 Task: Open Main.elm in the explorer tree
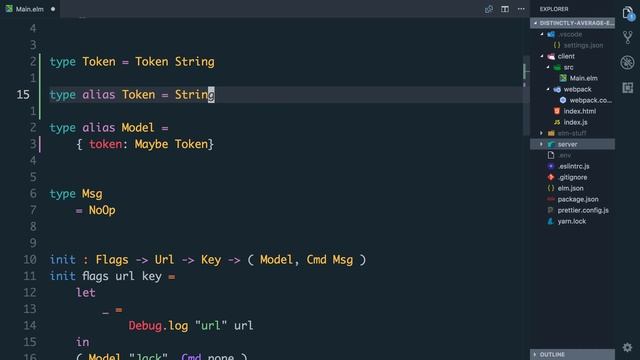coord(584,78)
